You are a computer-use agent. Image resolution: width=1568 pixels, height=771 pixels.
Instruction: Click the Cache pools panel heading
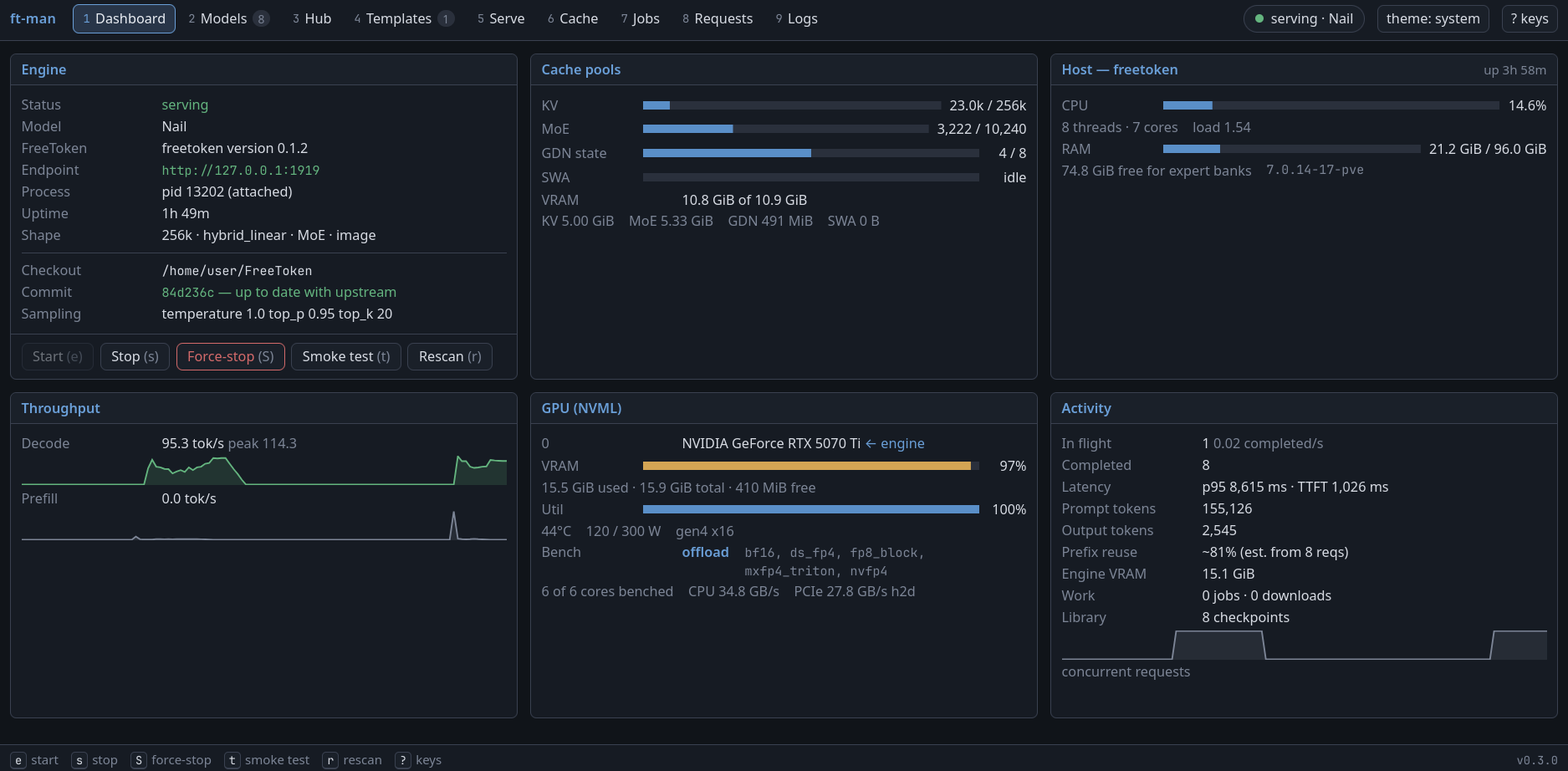[581, 69]
